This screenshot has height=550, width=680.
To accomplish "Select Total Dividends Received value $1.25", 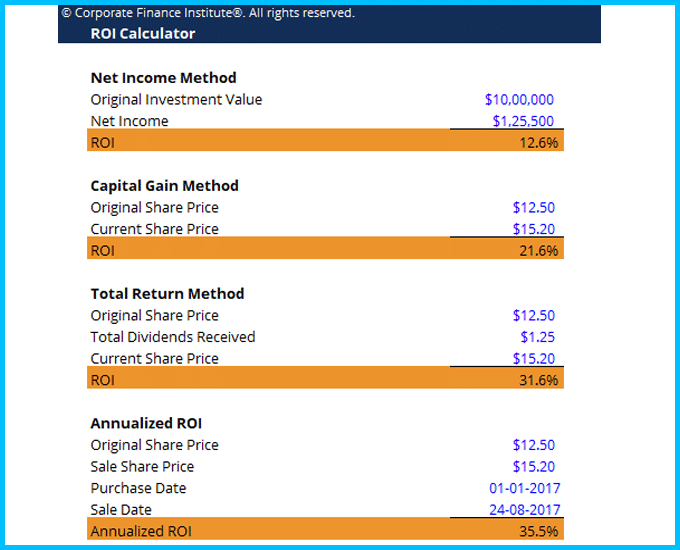I will (537, 337).
